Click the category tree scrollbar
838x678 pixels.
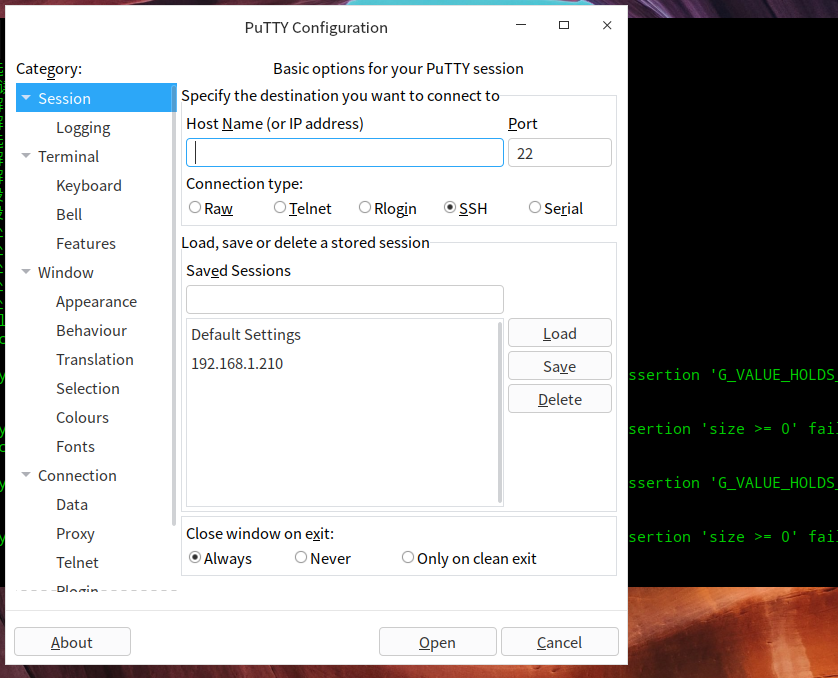[174, 305]
